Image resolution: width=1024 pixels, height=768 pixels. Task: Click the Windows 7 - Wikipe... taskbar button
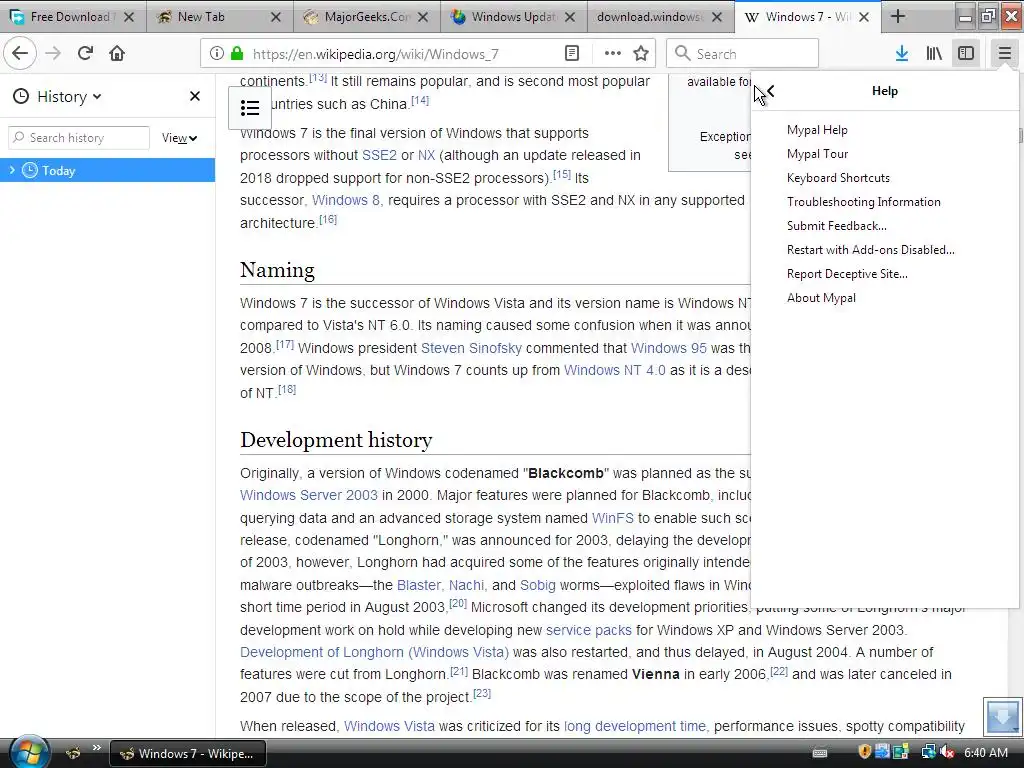tap(188, 754)
